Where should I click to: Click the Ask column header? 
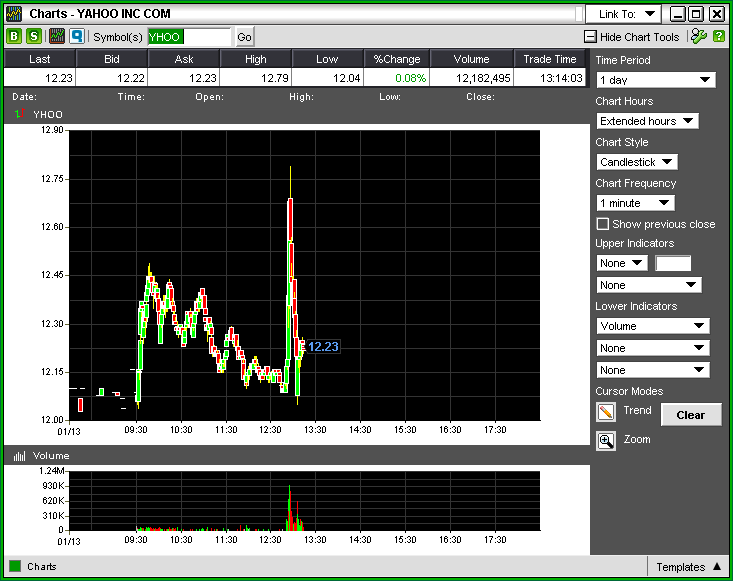184,59
